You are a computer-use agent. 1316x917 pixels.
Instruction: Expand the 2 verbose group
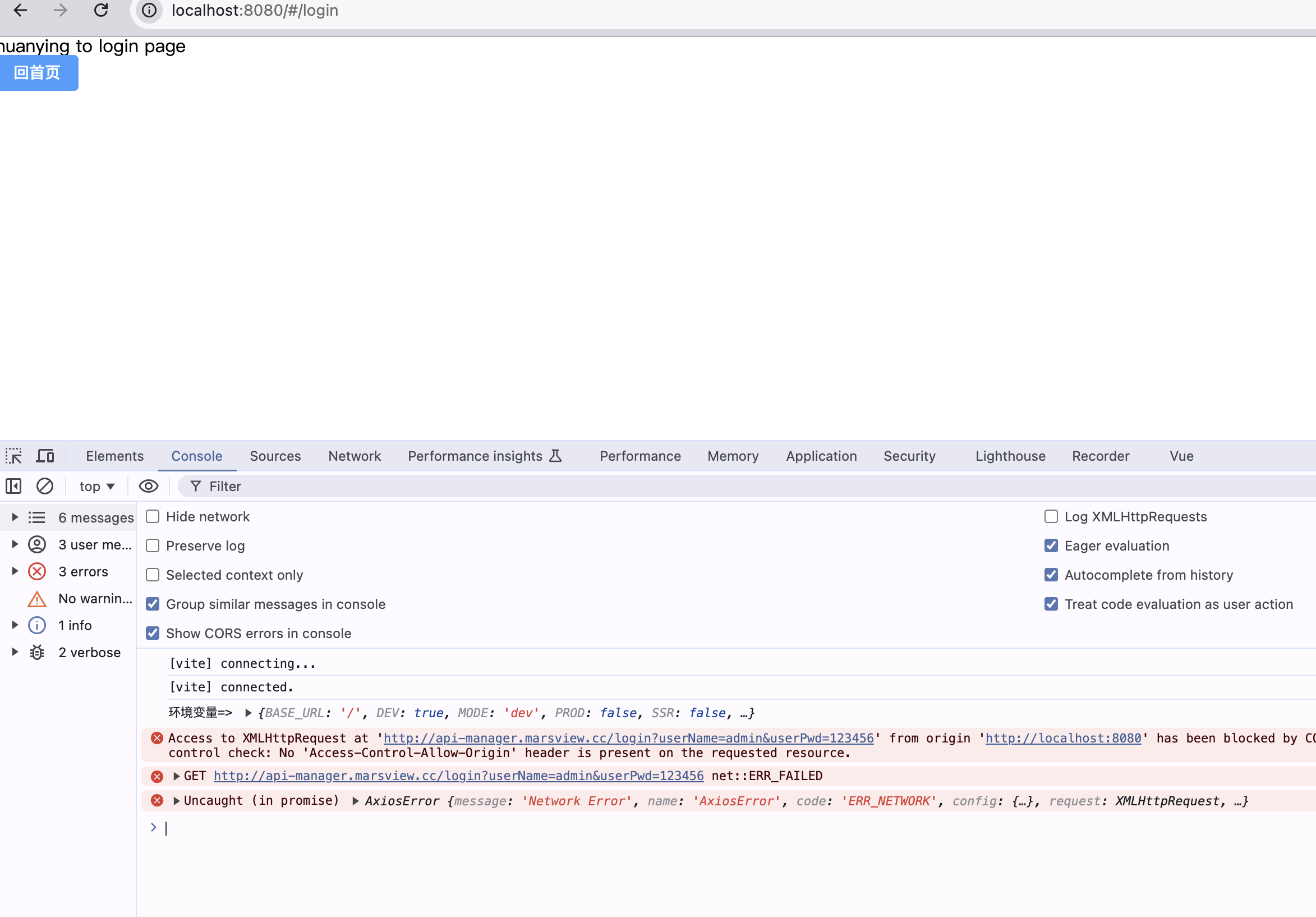point(15,653)
